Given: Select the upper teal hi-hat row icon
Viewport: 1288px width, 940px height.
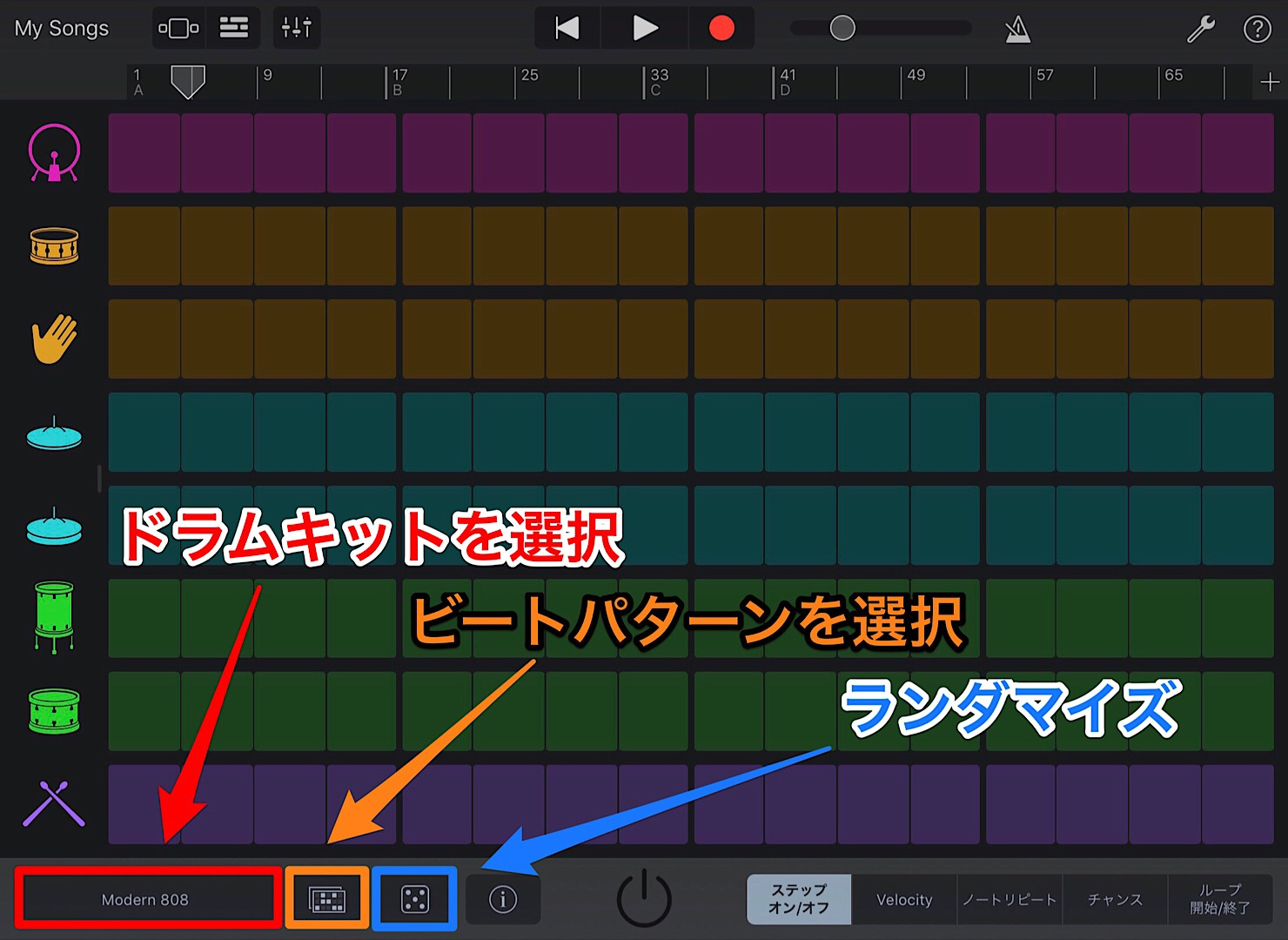Looking at the screenshot, I should click(54, 433).
